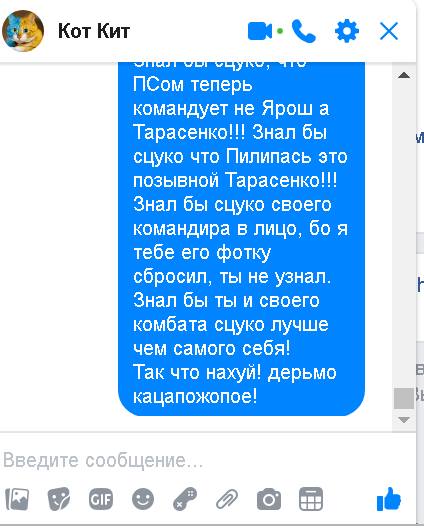Click the gray scrollbar thumb
424x529 pixels.
click(x=404, y=398)
